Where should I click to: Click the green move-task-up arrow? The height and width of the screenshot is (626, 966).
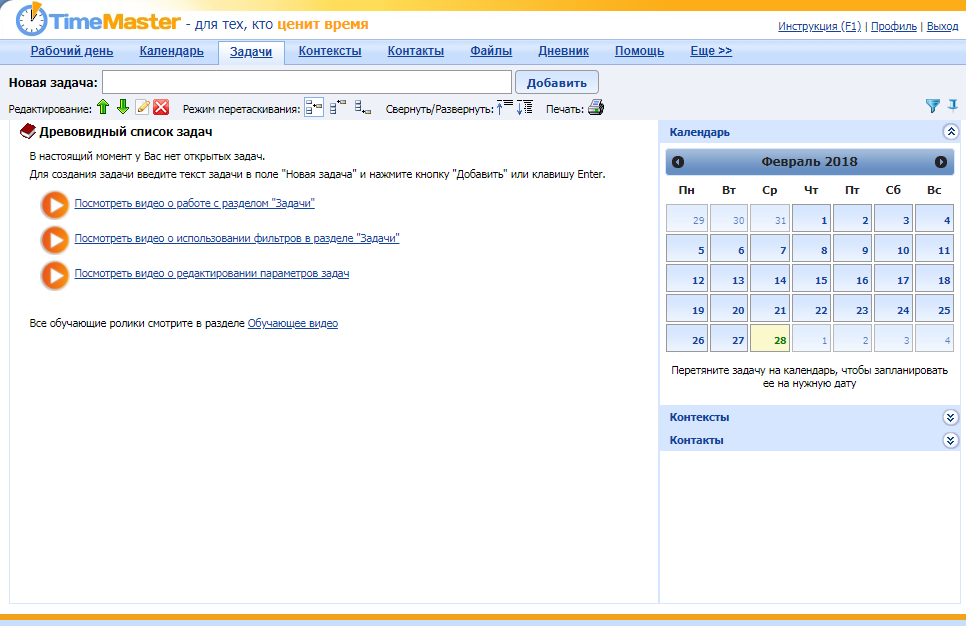pos(102,107)
